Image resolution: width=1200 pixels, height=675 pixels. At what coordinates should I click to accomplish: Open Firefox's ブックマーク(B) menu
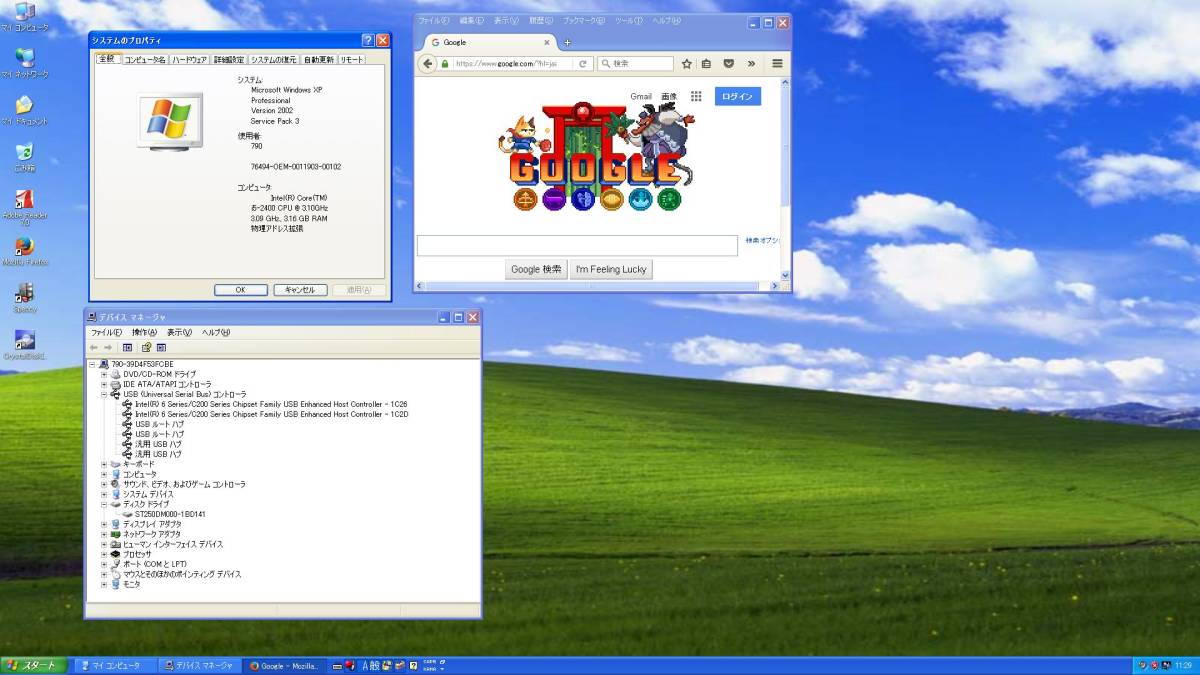point(583,20)
